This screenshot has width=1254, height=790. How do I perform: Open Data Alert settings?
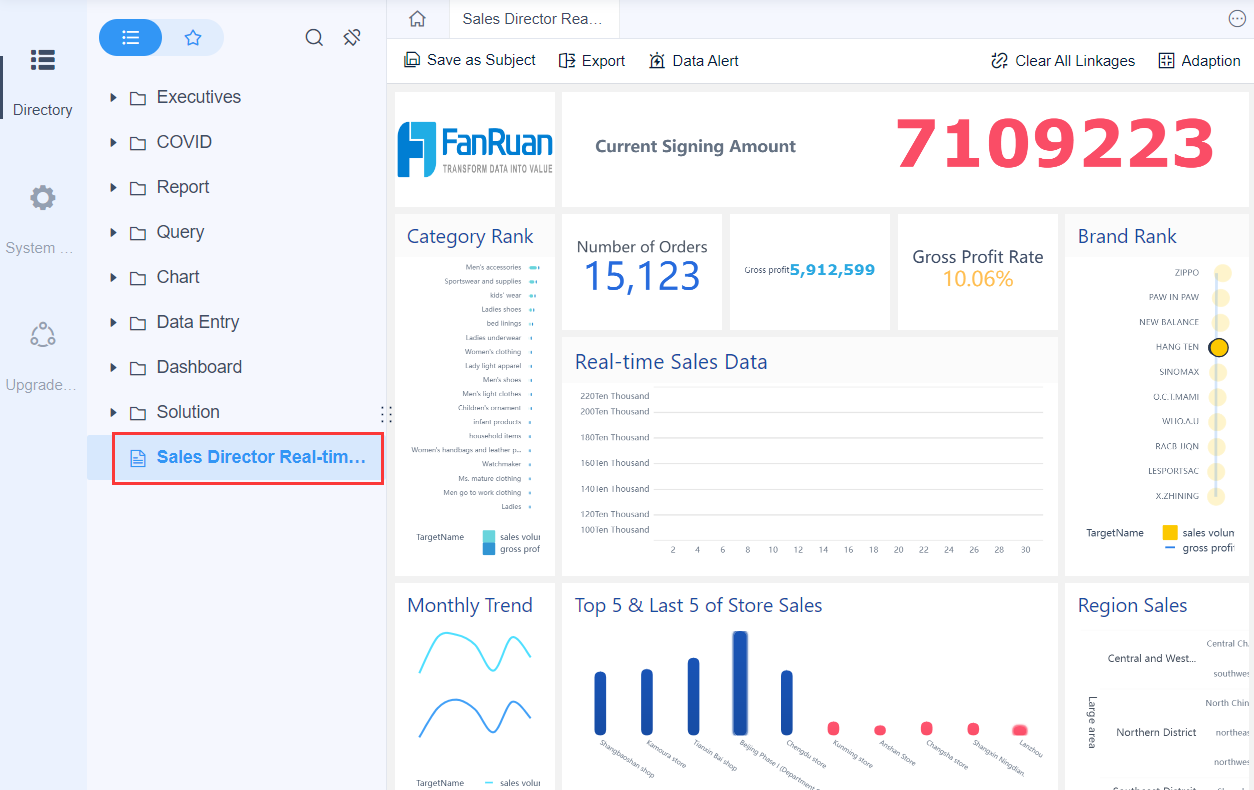tap(693, 60)
